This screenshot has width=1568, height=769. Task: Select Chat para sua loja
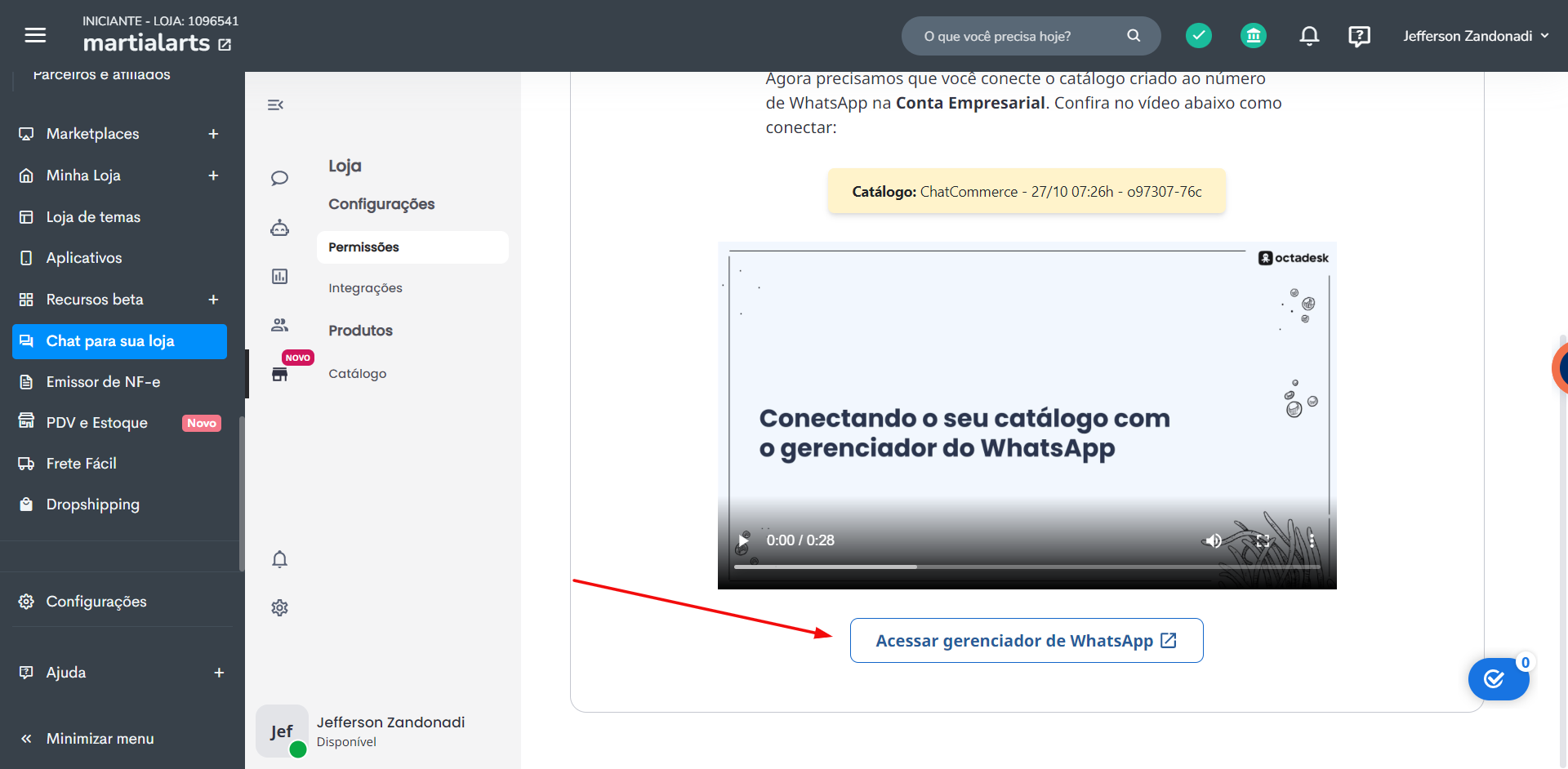pos(119,341)
